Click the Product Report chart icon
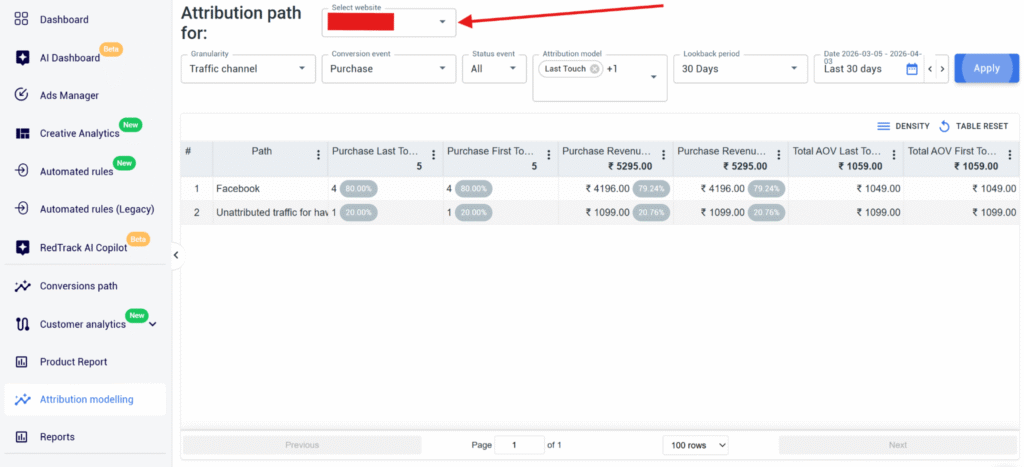Screen dimensions: 1024x467 (x=22, y=362)
